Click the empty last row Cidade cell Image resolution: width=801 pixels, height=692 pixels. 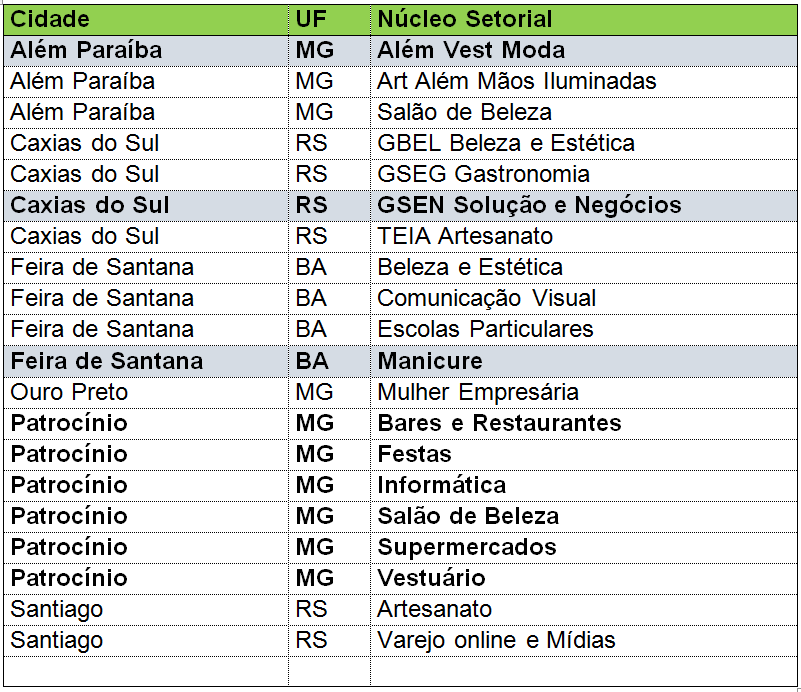coord(146,671)
